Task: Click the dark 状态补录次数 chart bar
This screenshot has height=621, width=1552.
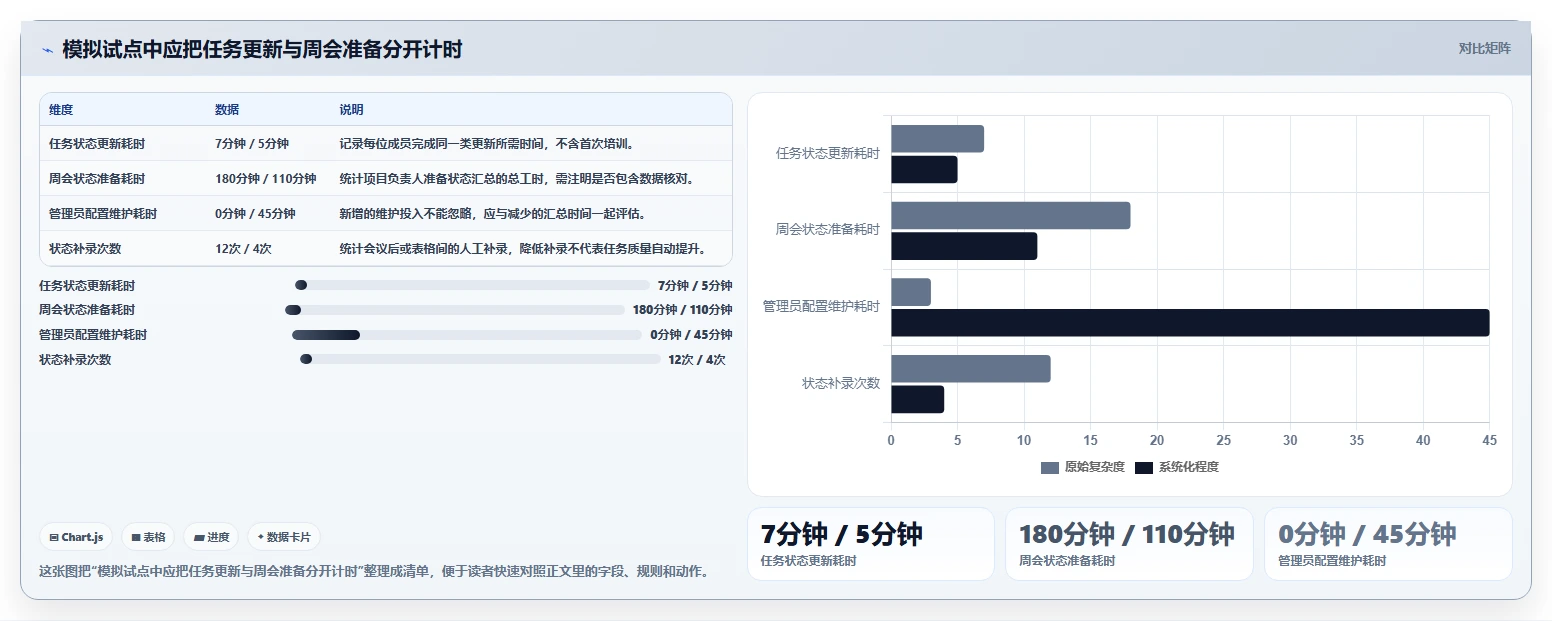Action: [917, 400]
